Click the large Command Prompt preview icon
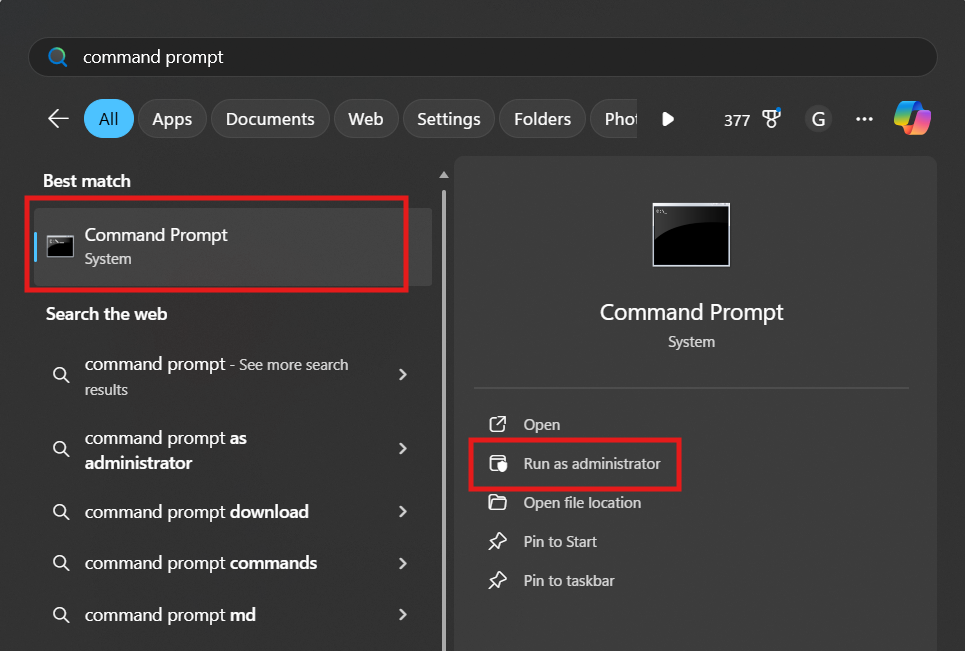 691,234
